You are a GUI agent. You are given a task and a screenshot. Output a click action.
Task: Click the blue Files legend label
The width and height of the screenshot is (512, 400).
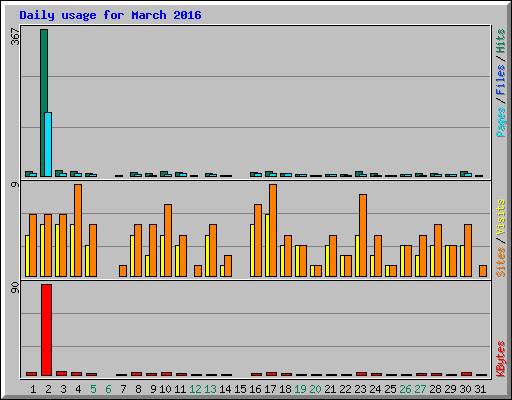point(500,80)
